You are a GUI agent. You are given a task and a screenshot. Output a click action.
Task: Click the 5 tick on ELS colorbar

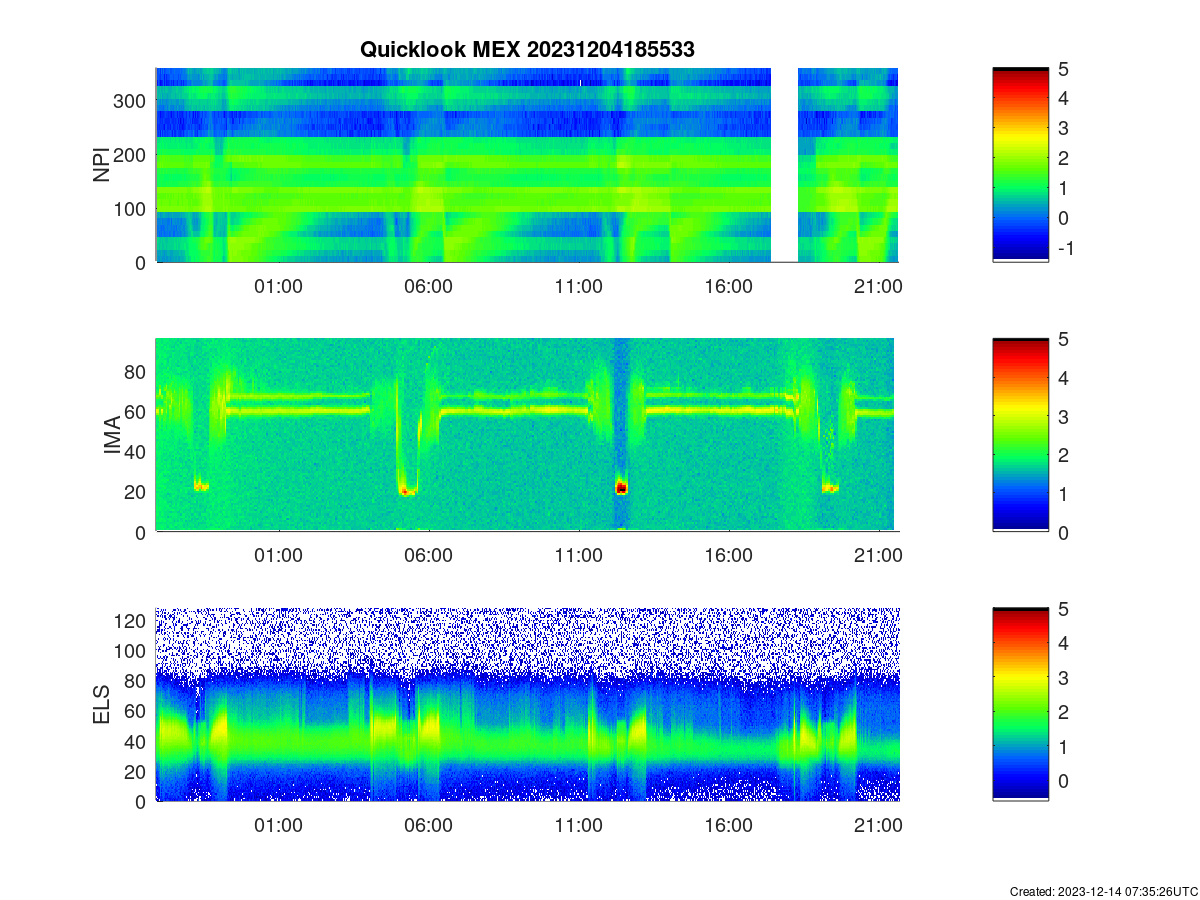pos(1064,608)
